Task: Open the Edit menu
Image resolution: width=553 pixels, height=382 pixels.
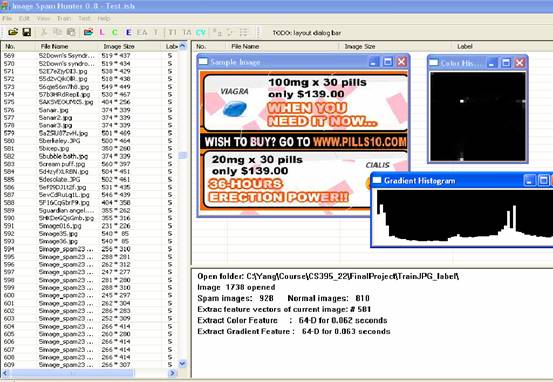Action: click(24, 18)
